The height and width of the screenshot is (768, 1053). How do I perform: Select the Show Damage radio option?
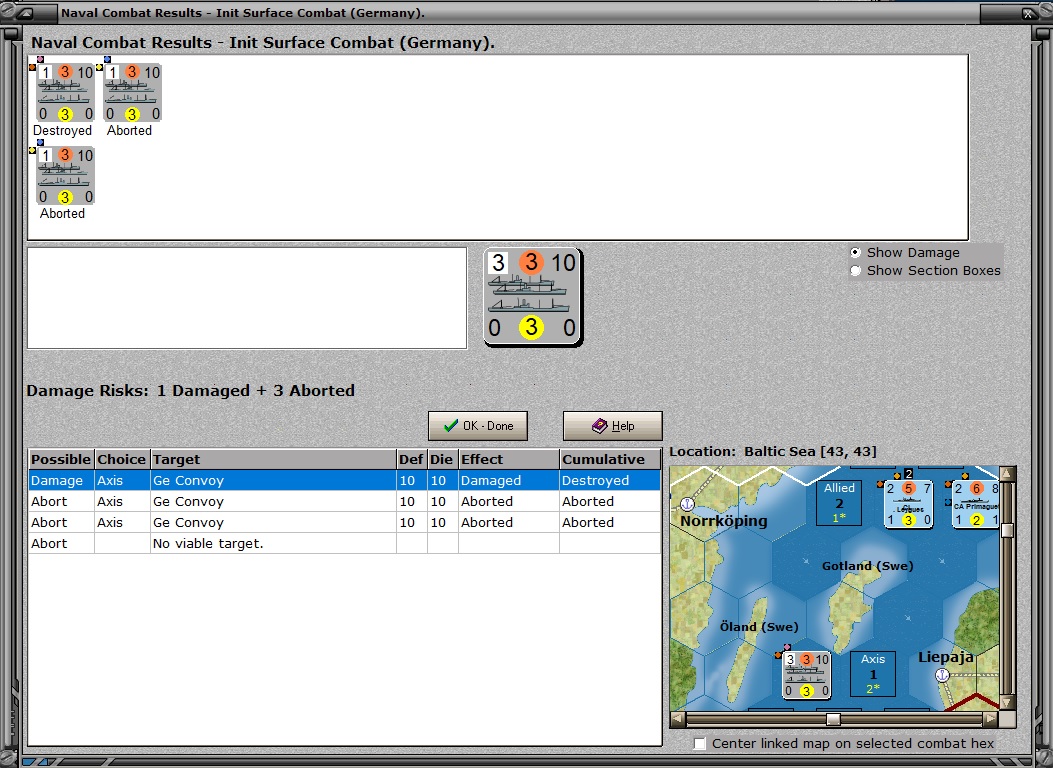(x=856, y=252)
